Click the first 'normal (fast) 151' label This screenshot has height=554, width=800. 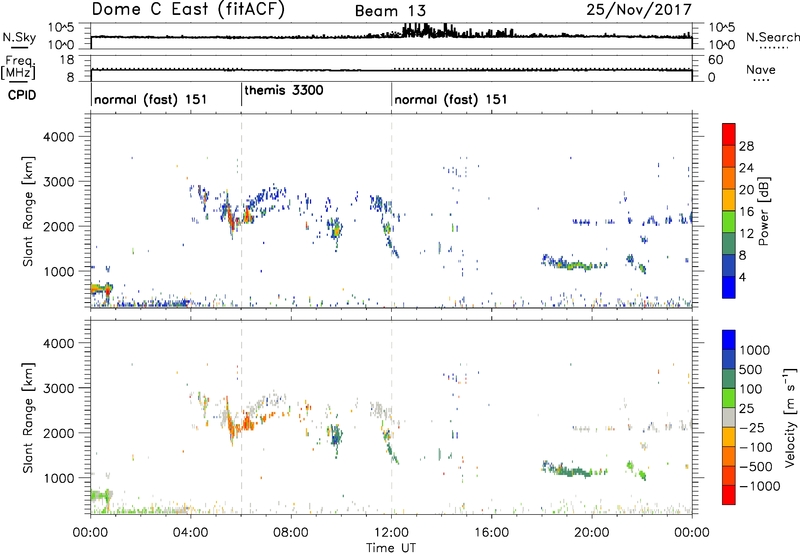click(x=151, y=99)
